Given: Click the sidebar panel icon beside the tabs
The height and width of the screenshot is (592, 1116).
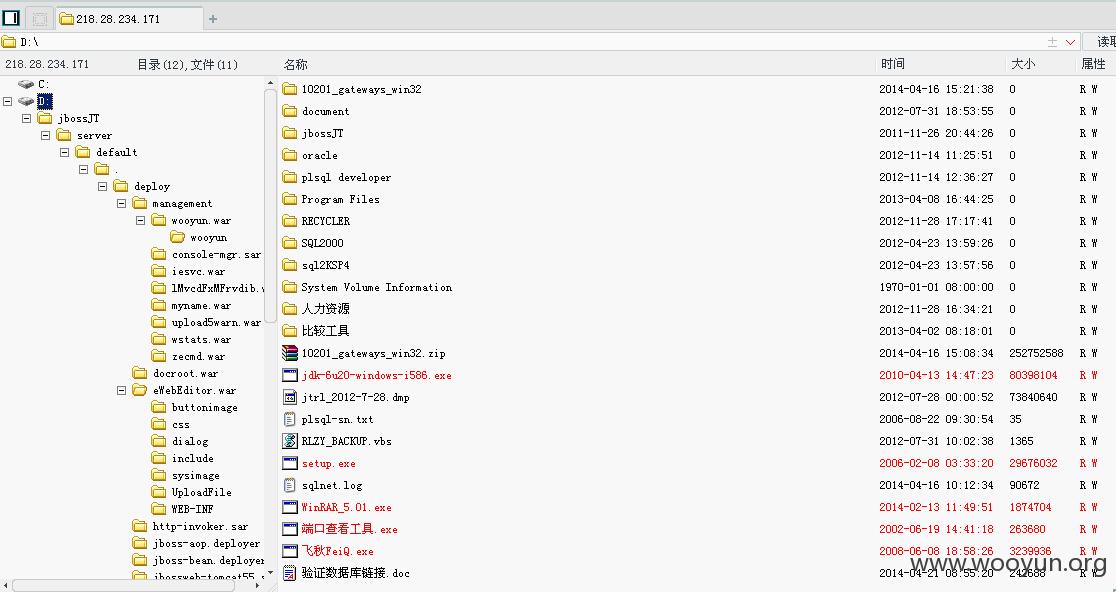Looking at the screenshot, I should tap(11, 18).
